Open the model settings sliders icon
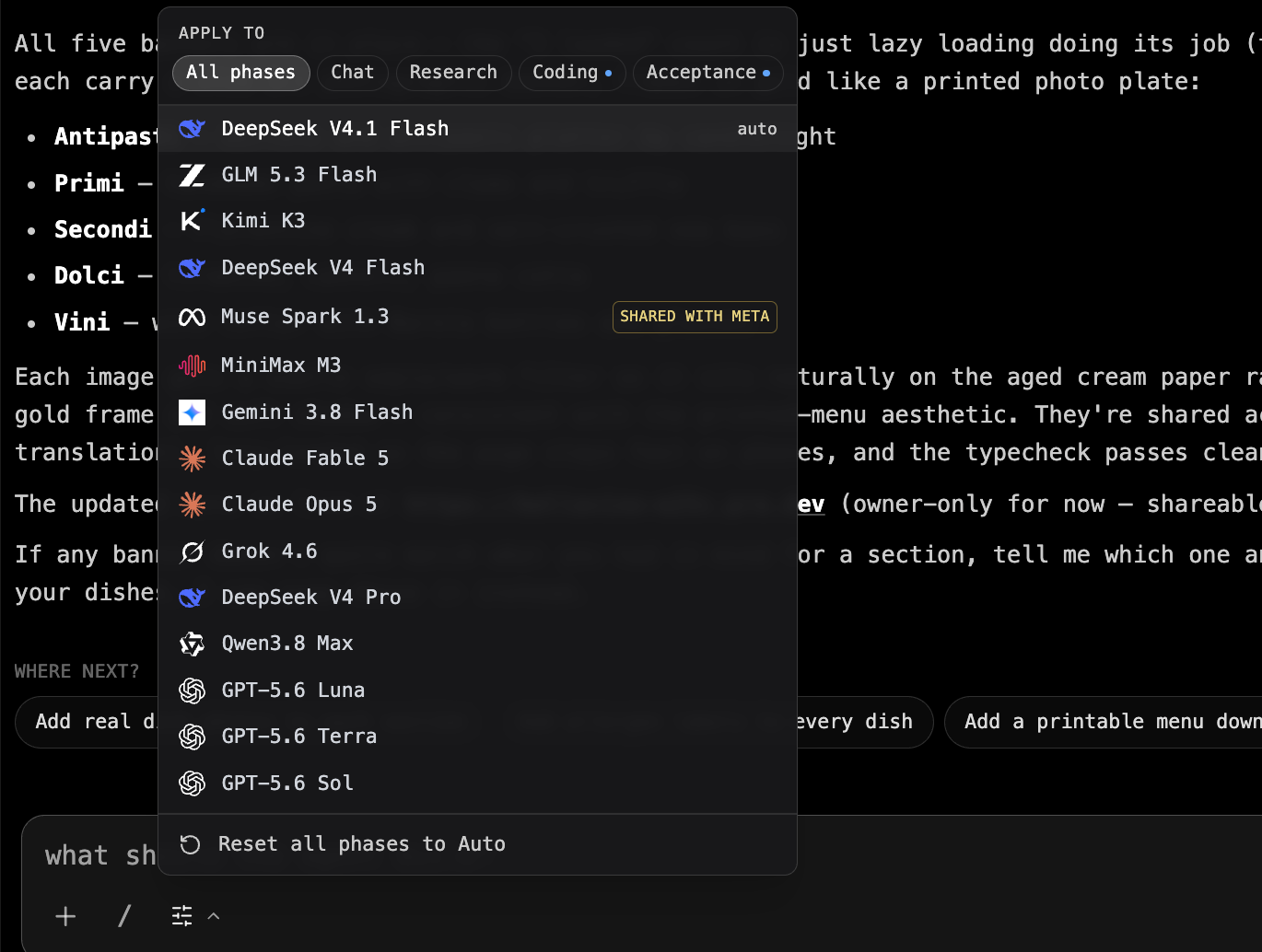The height and width of the screenshot is (952, 1262). click(182, 916)
